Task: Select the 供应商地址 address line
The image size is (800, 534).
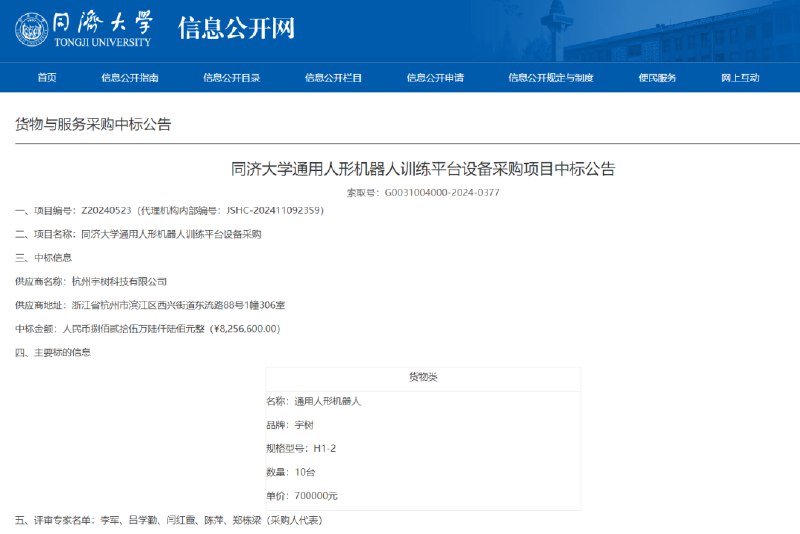Action: coord(150,305)
